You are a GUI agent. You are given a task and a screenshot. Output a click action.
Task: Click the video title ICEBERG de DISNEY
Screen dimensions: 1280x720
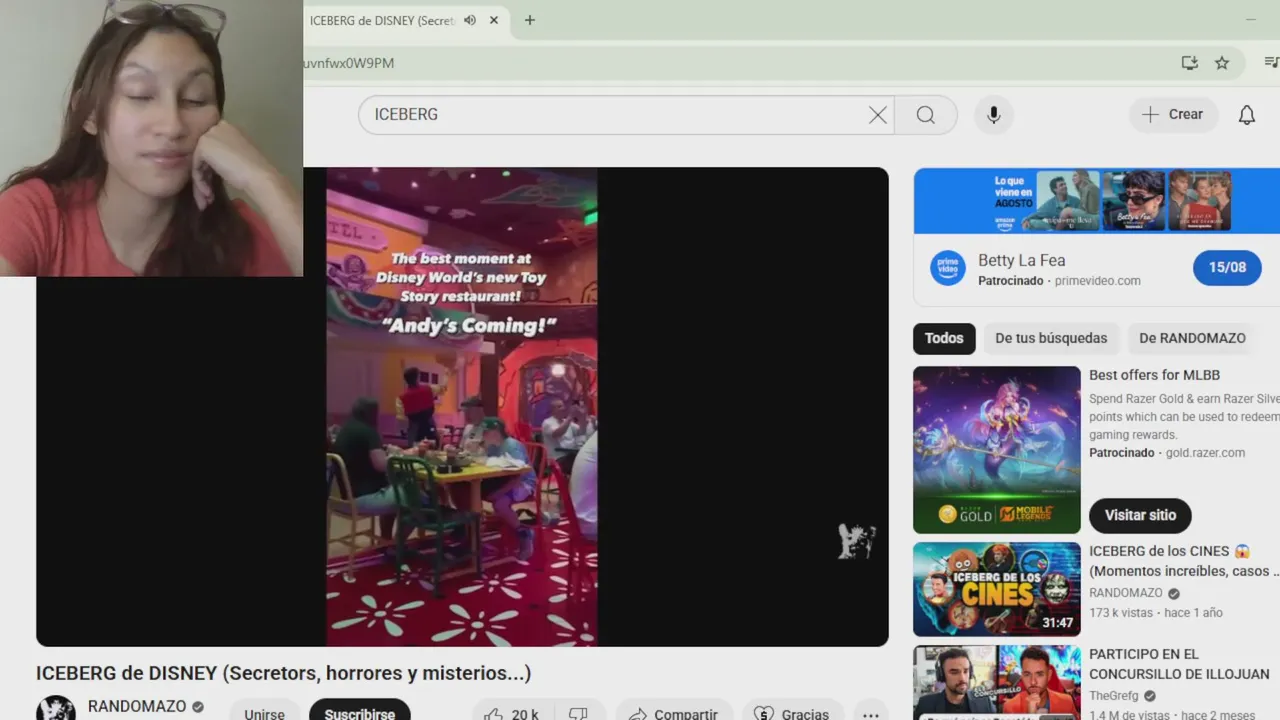284,673
